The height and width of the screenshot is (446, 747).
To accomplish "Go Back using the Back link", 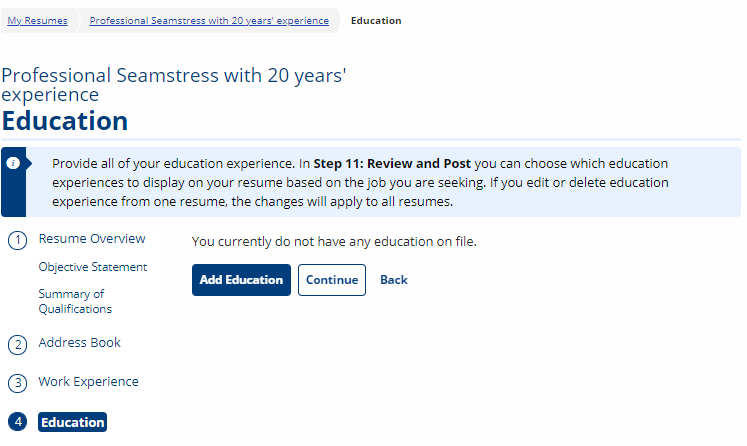I will pyautogui.click(x=394, y=280).
